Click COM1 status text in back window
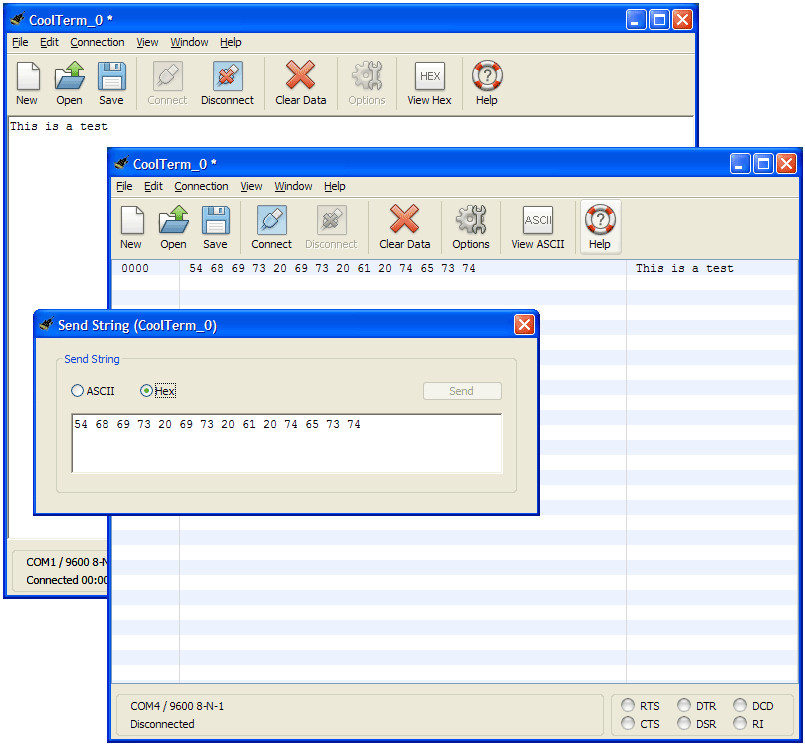The width and height of the screenshot is (805, 745). click(x=67, y=562)
